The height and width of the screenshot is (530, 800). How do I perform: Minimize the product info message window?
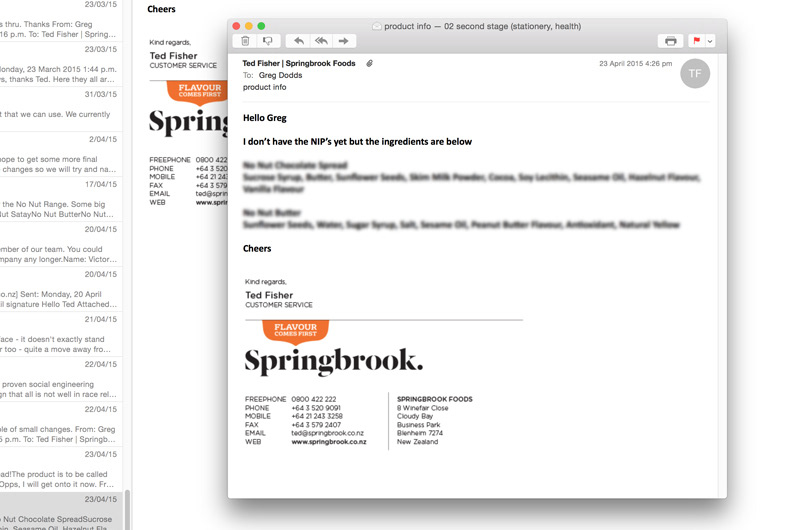pos(248,26)
